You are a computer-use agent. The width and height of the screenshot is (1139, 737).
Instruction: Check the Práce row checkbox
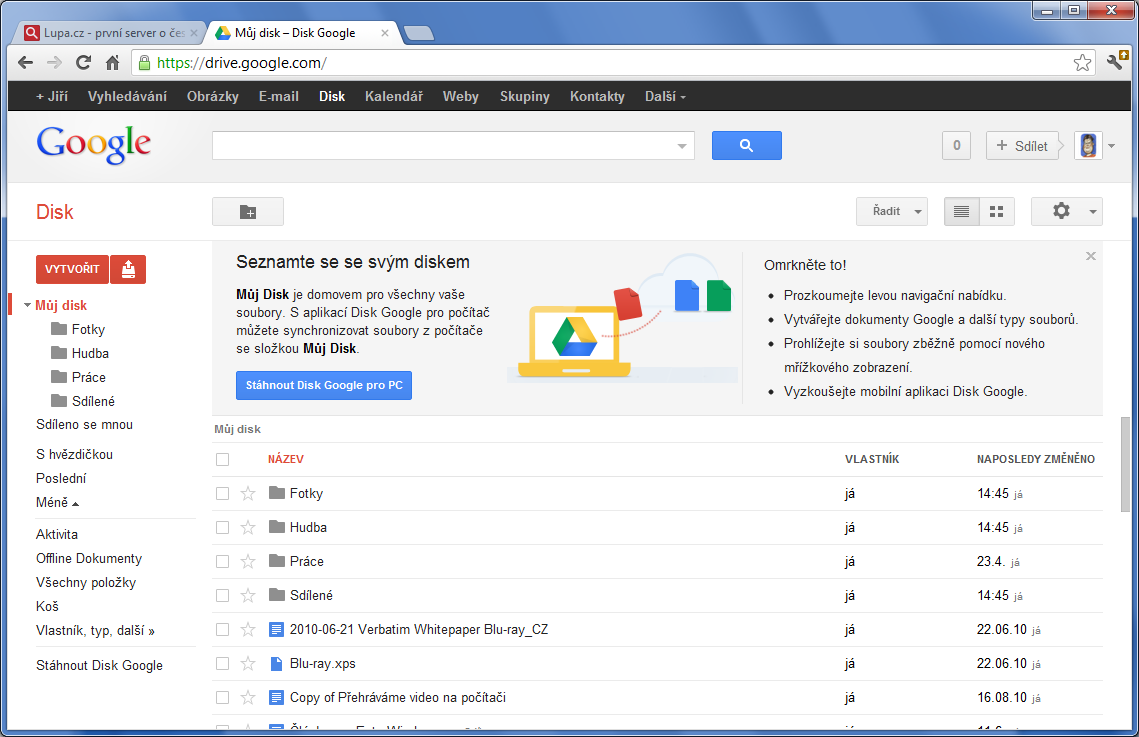222,561
